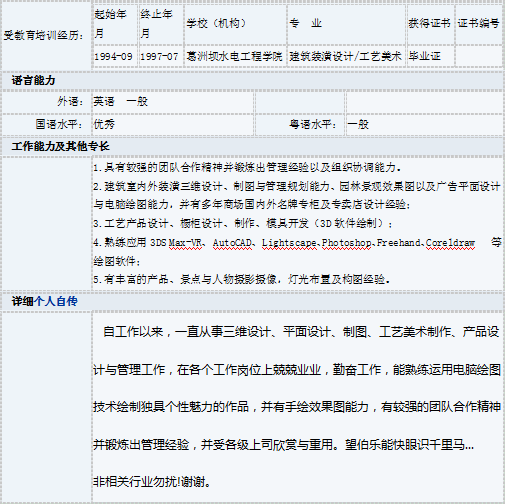
Task: Click the 英语 一般 foreign language cell
Action: tap(120, 101)
